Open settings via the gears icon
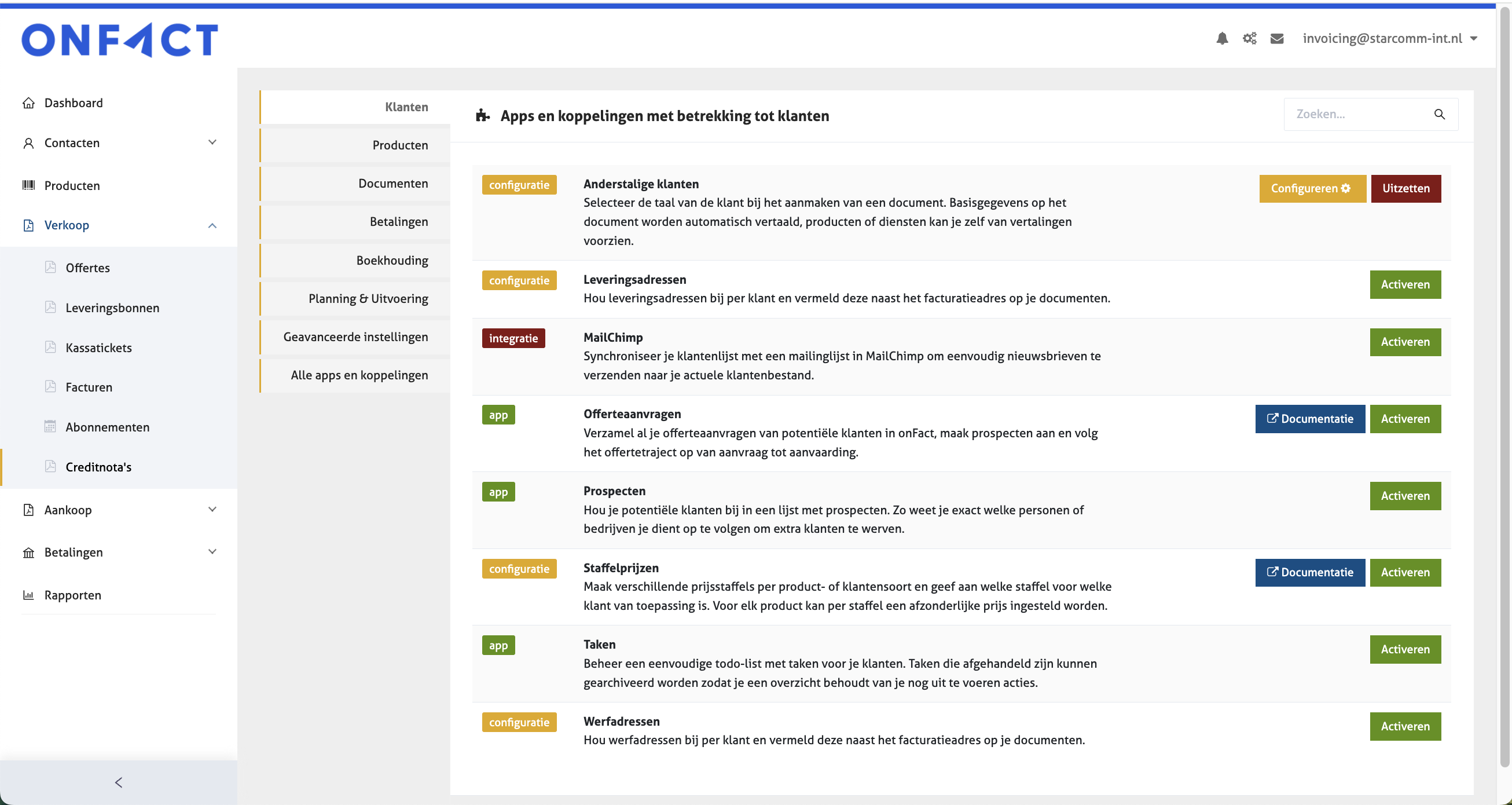 (1249, 39)
